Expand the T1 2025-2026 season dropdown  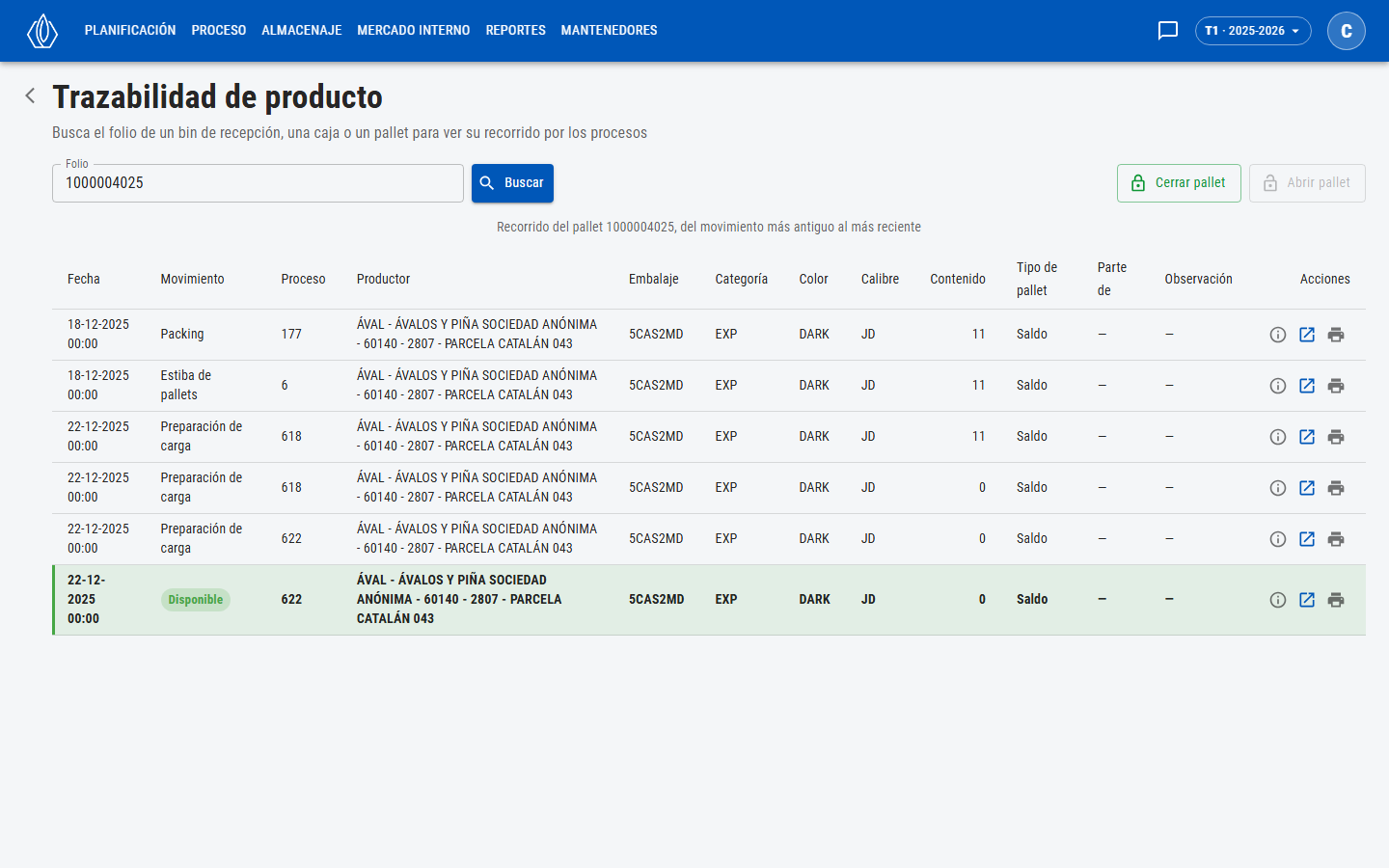coord(1253,31)
